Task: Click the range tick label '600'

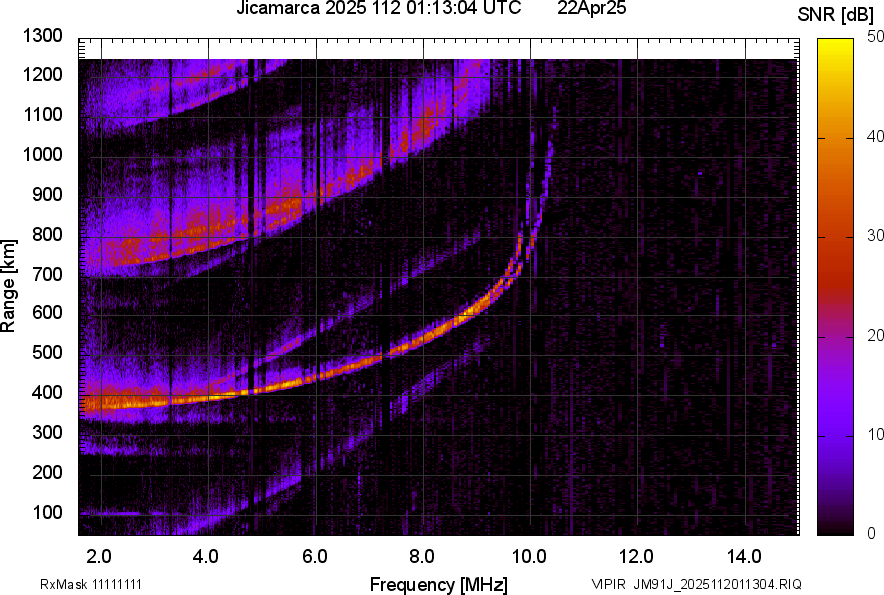Action: (x=47, y=312)
